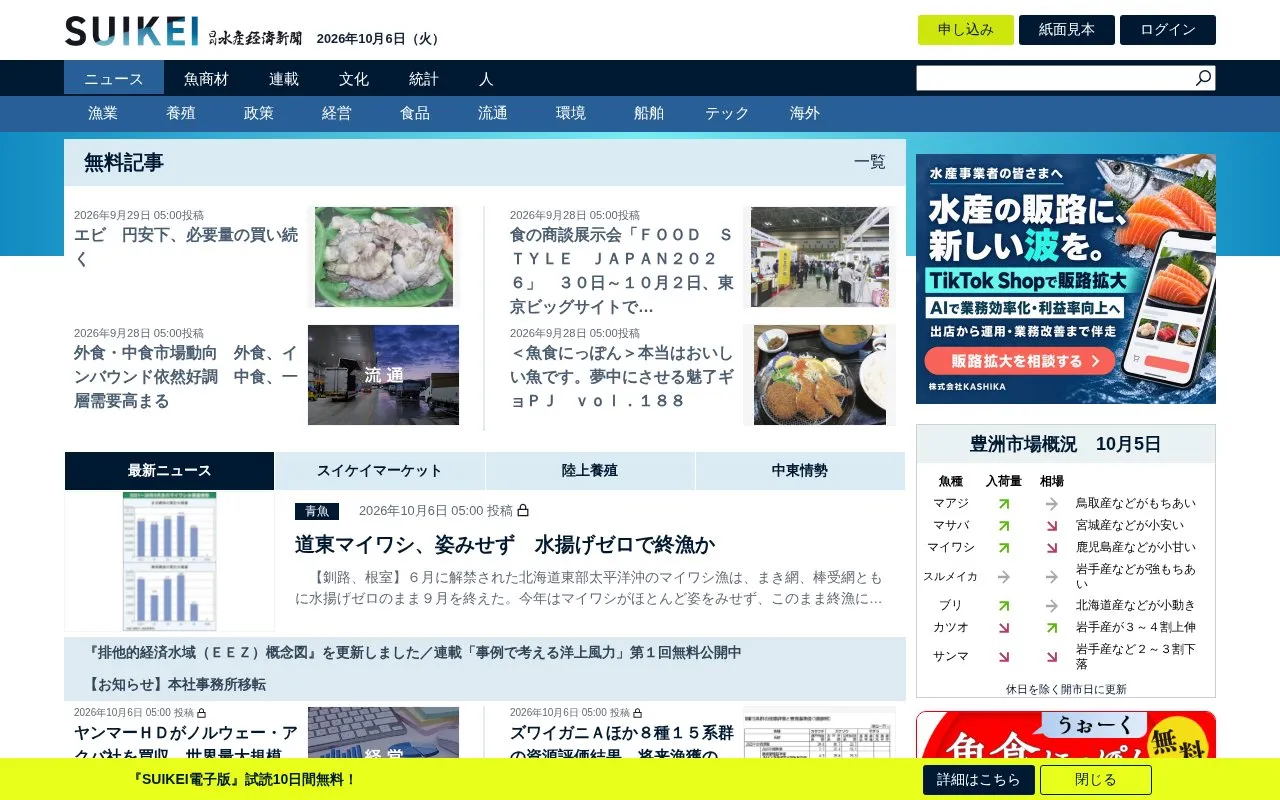Go to the 船舶 subcategory
Image resolution: width=1280 pixels, height=800 pixels.
tap(649, 113)
